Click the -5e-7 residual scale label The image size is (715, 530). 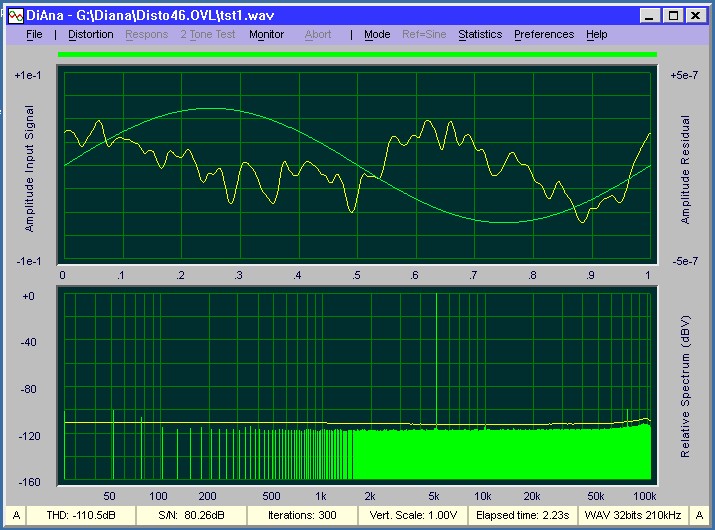pos(685,261)
